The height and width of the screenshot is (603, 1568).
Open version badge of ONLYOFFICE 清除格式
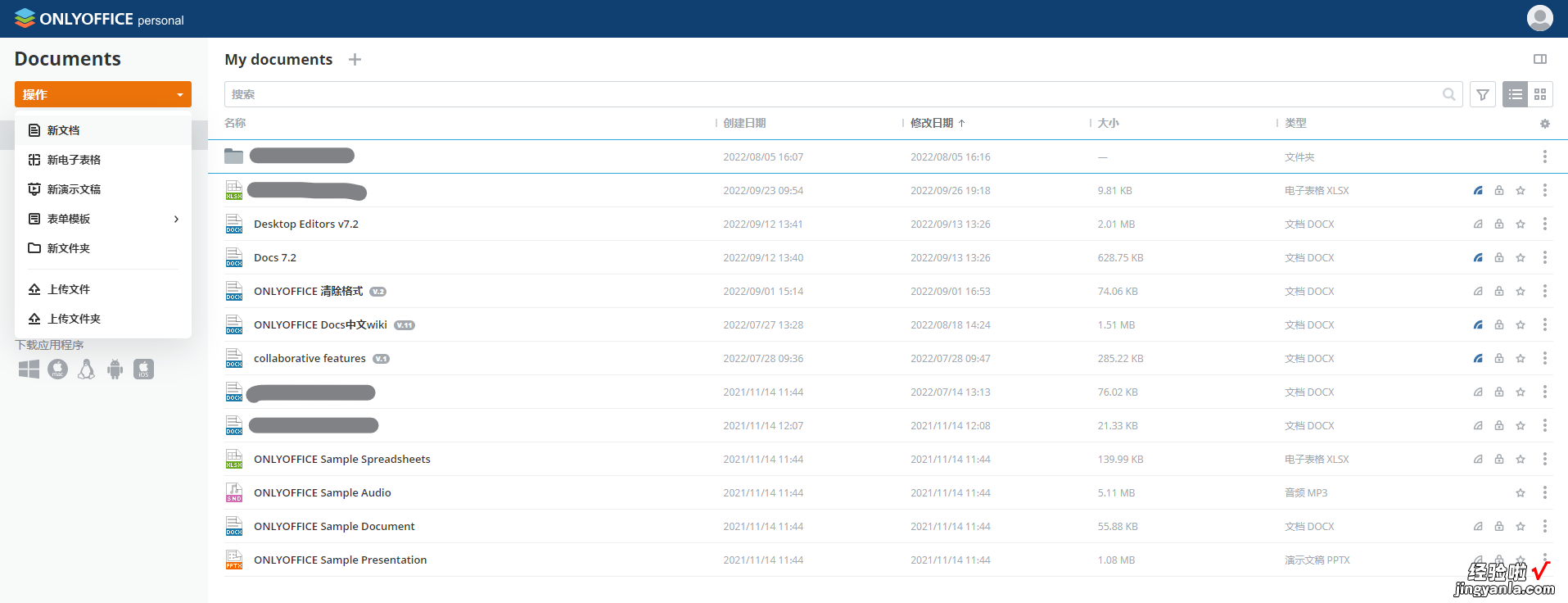tap(377, 292)
